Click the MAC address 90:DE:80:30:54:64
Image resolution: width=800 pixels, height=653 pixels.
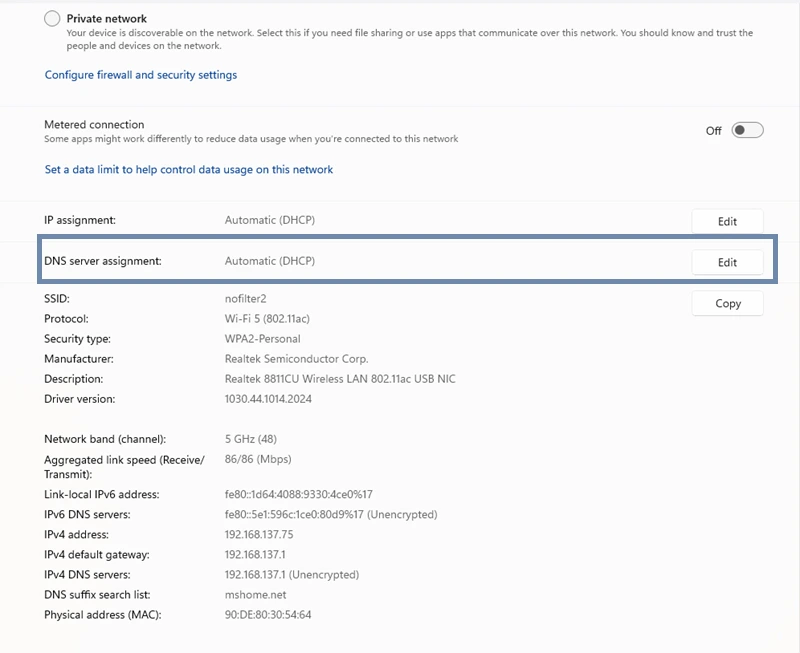[x=268, y=615]
